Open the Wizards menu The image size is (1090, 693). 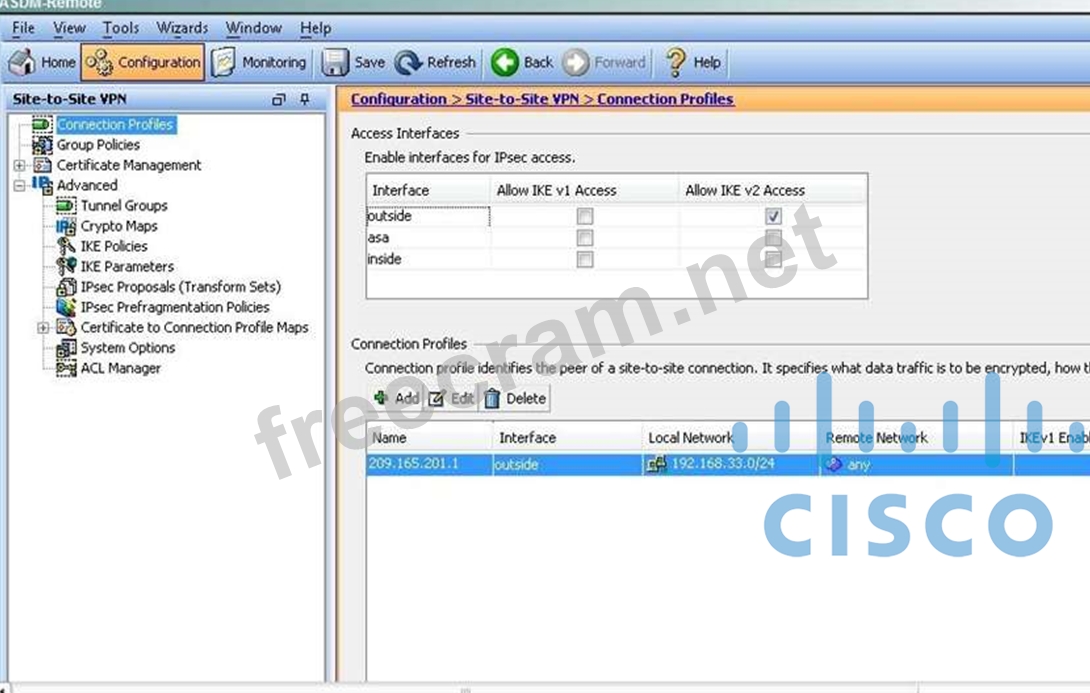click(182, 28)
